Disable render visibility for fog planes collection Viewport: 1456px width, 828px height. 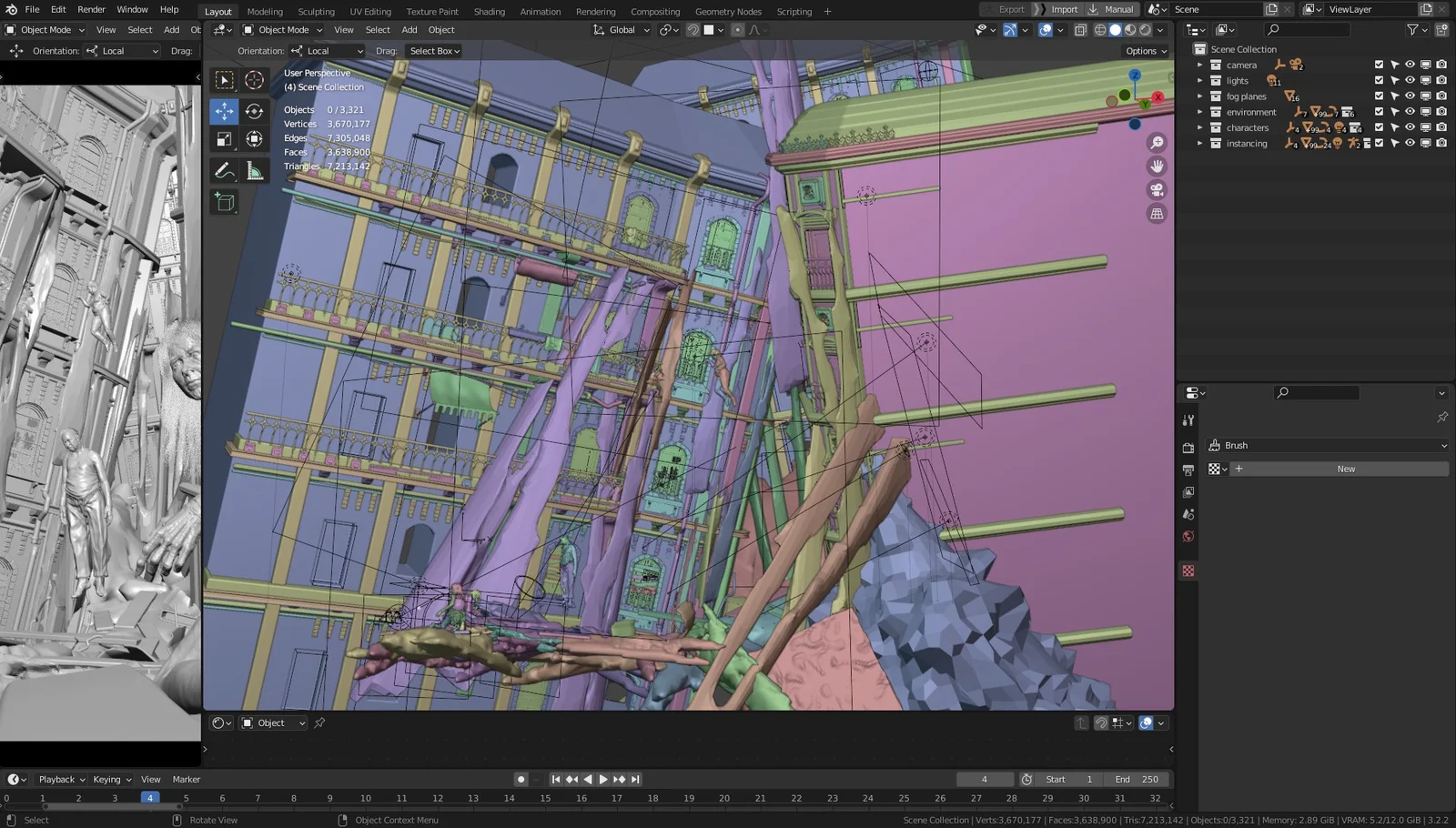coord(1441,96)
